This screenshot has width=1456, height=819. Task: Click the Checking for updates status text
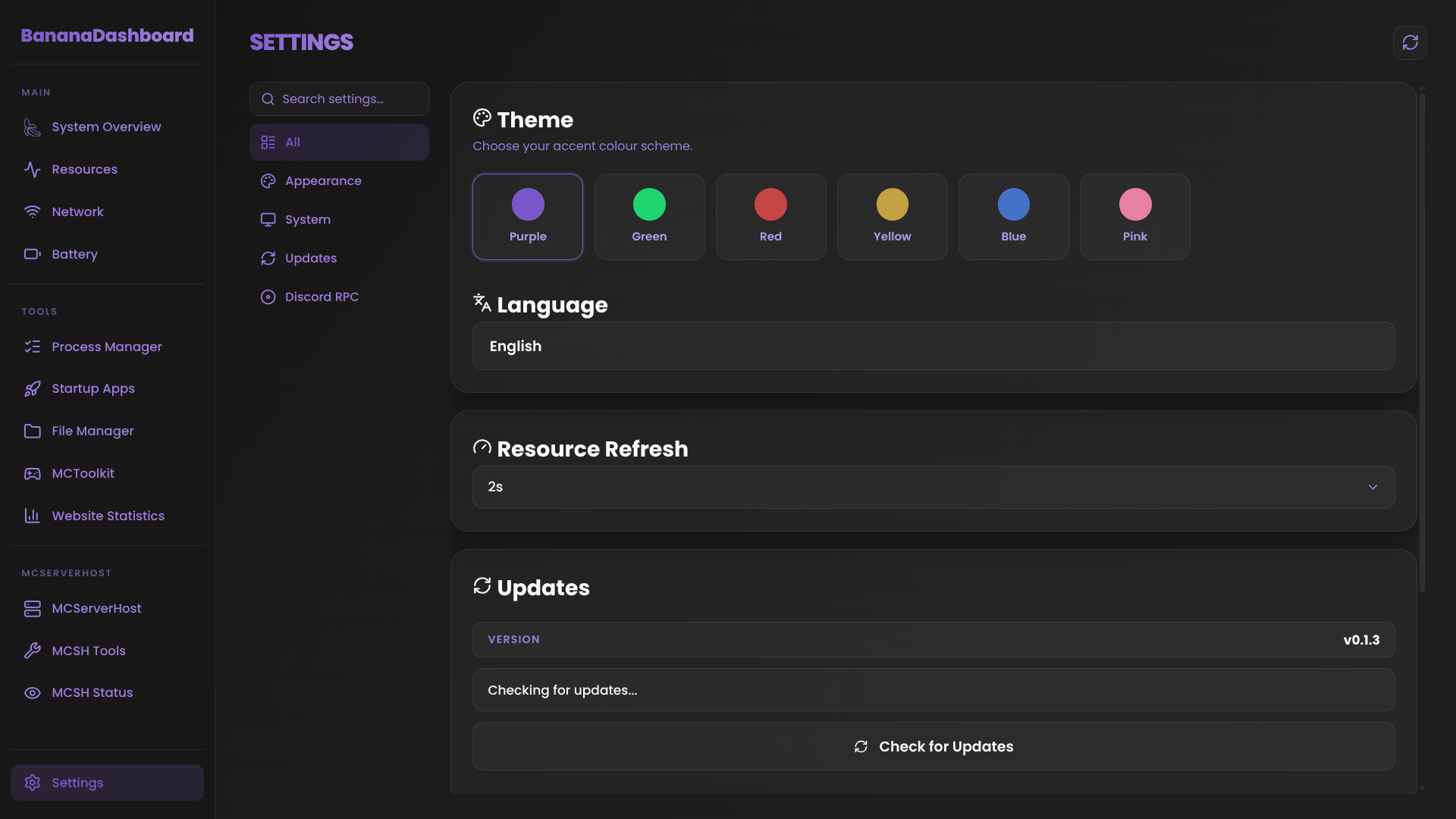pos(562,690)
